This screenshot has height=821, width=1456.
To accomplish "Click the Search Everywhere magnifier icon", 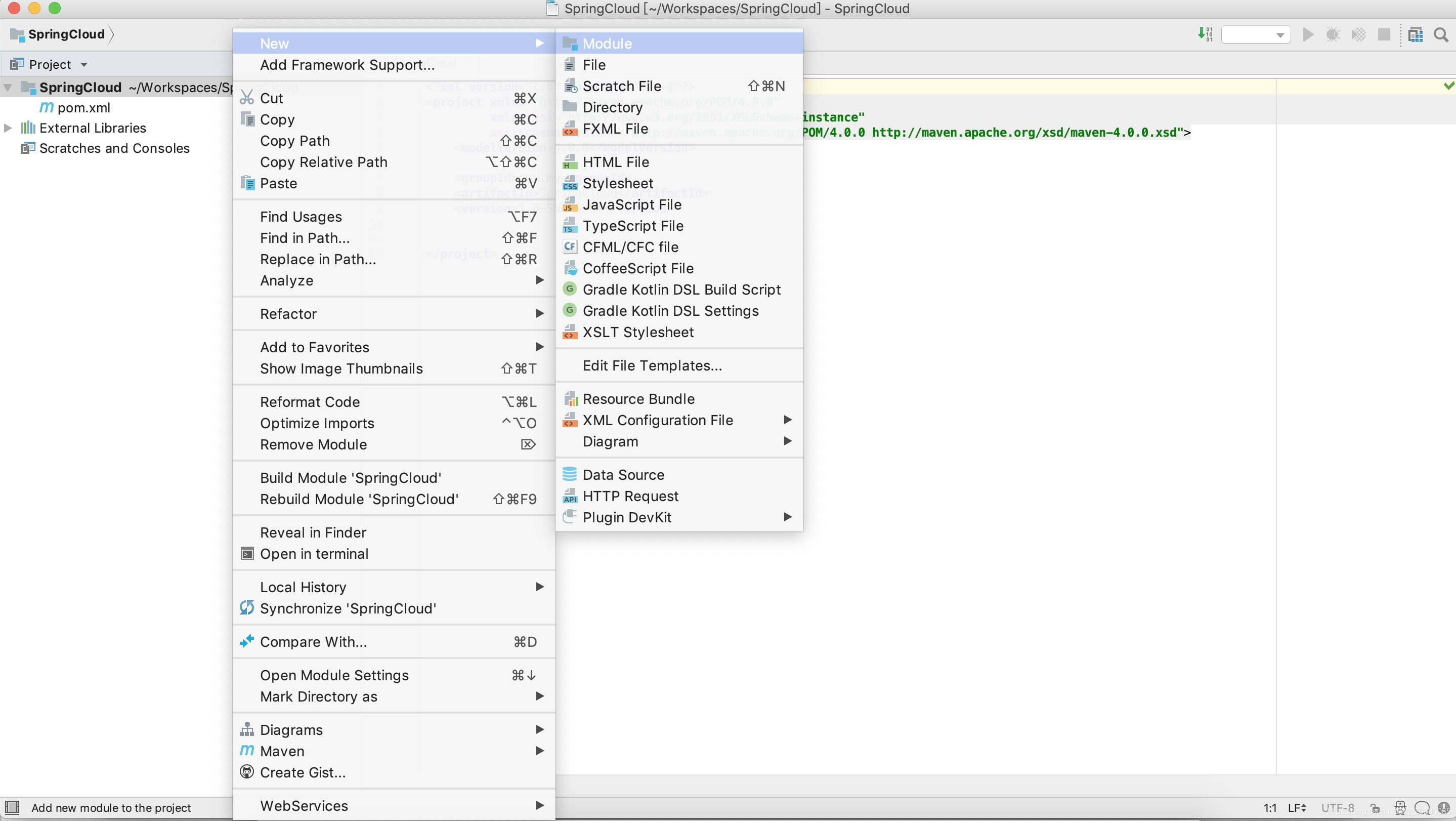I will 1441,34.
